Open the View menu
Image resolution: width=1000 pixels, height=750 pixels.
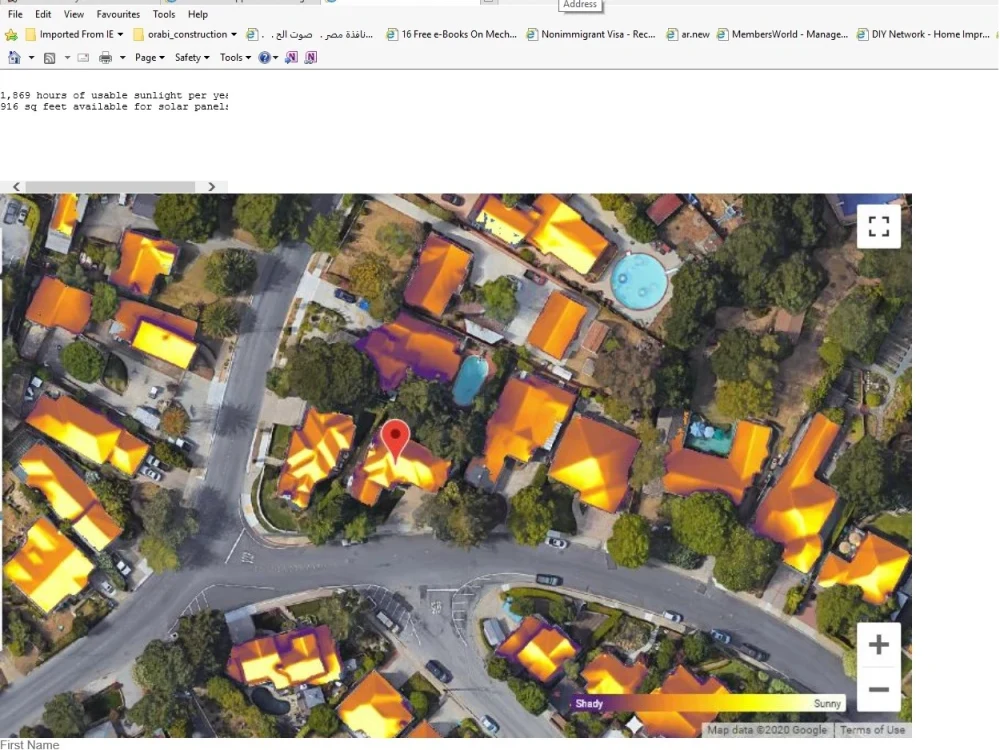pos(73,14)
